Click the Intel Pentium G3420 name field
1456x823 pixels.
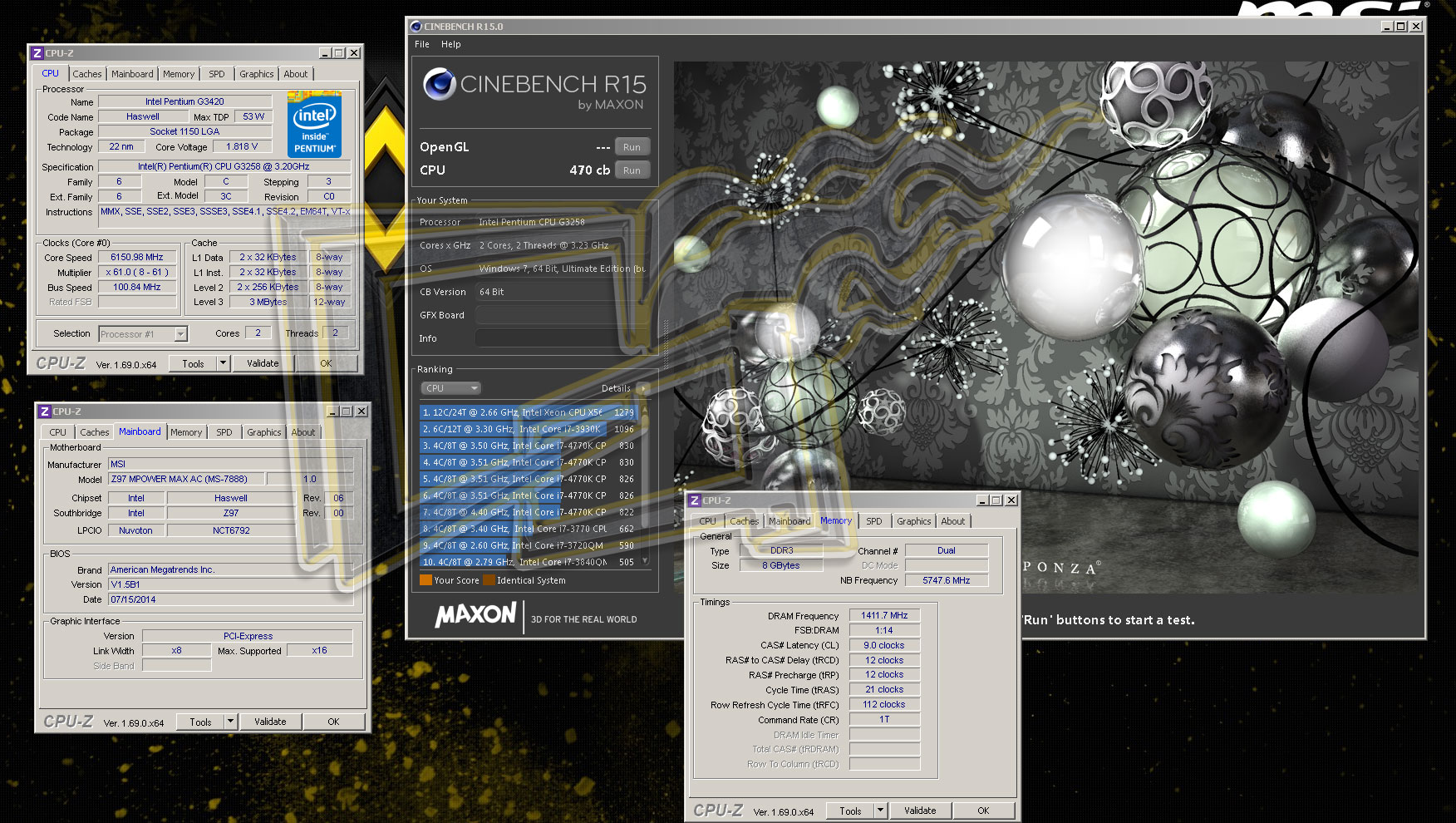[x=185, y=102]
